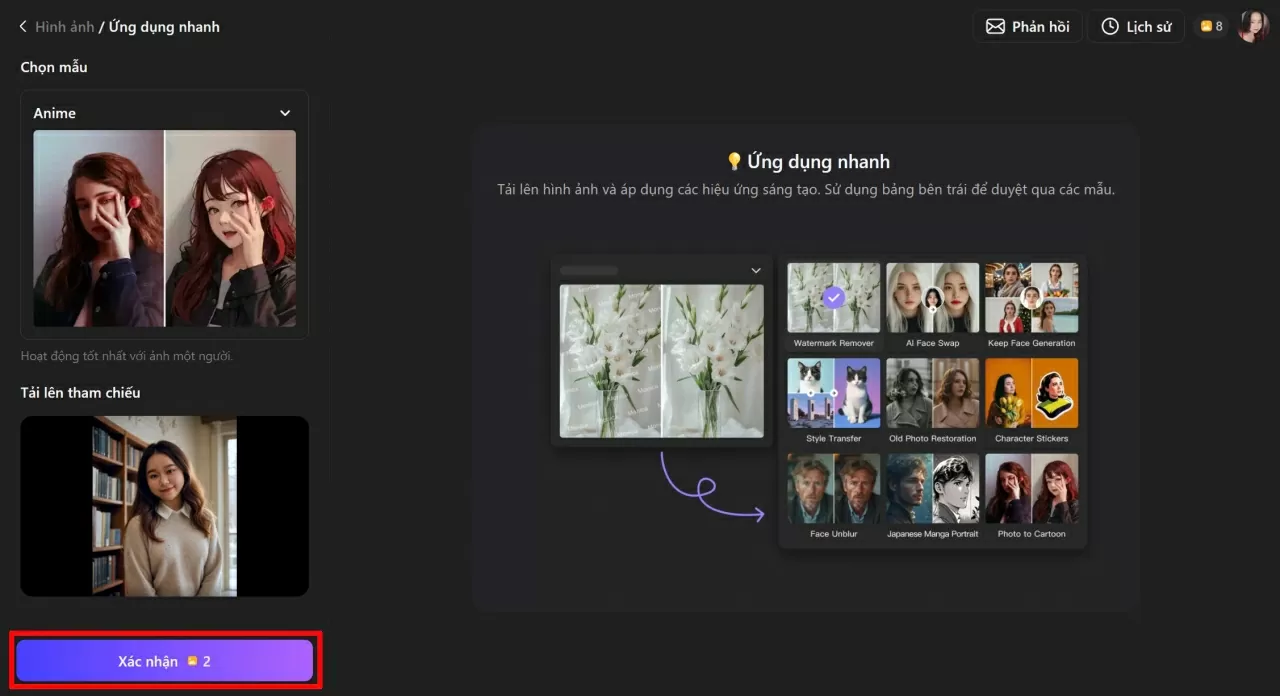Click the chevron arrow next to Anime
This screenshot has height=696, width=1280.
[285, 113]
